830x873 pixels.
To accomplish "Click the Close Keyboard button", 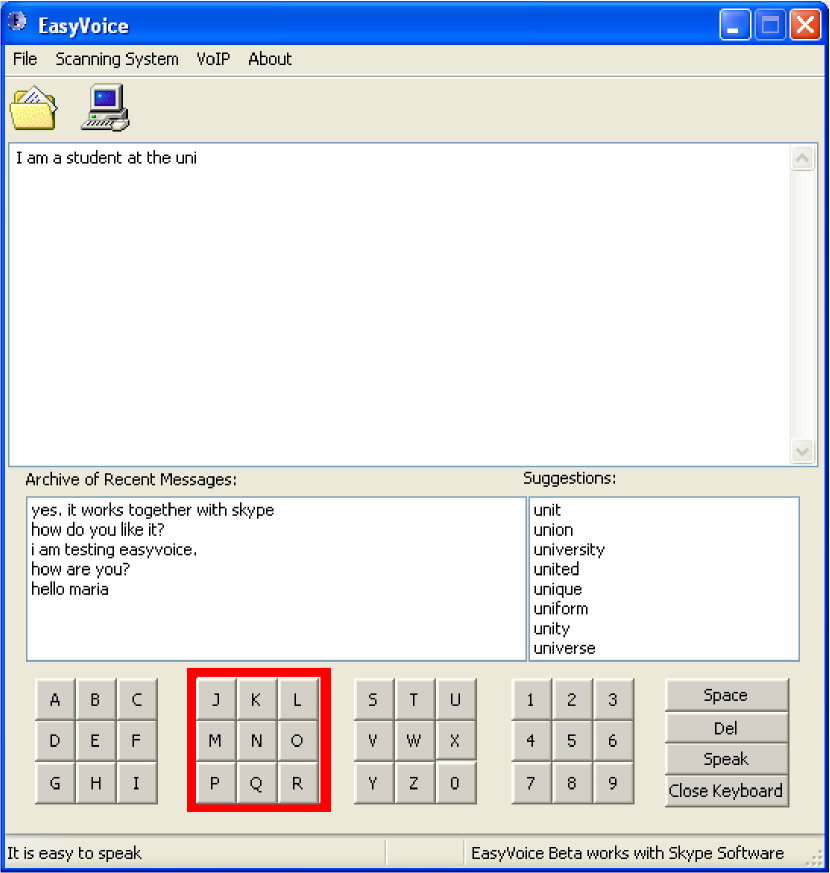I will 726,791.
